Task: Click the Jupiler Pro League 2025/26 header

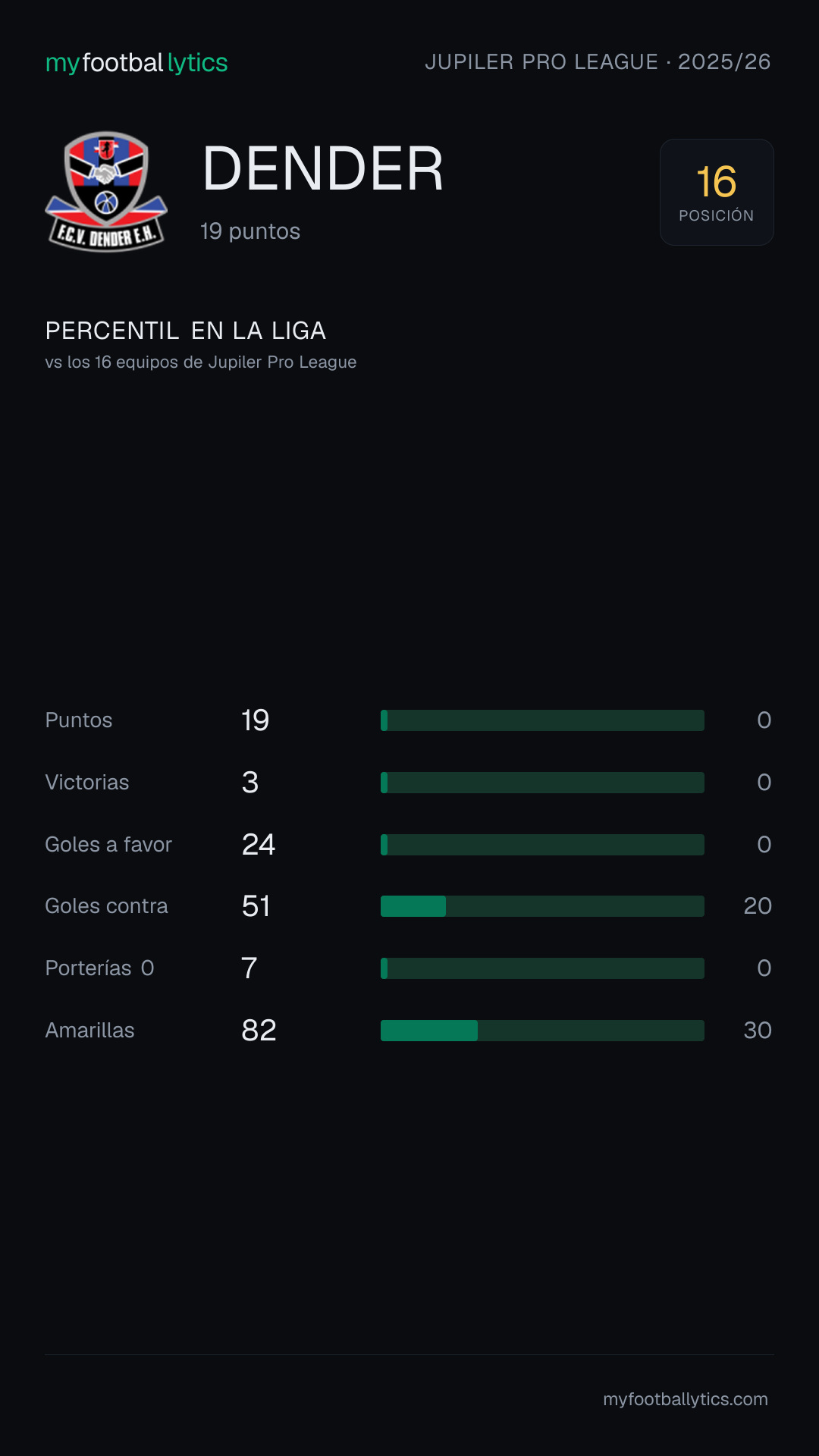Action: point(598,62)
